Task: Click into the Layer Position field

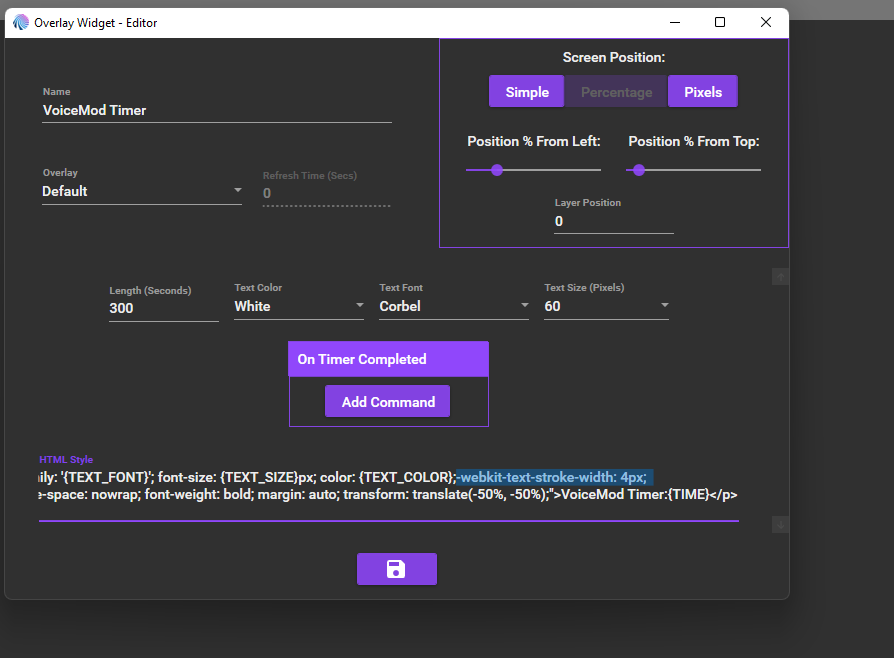Action: tap(613, 222)
